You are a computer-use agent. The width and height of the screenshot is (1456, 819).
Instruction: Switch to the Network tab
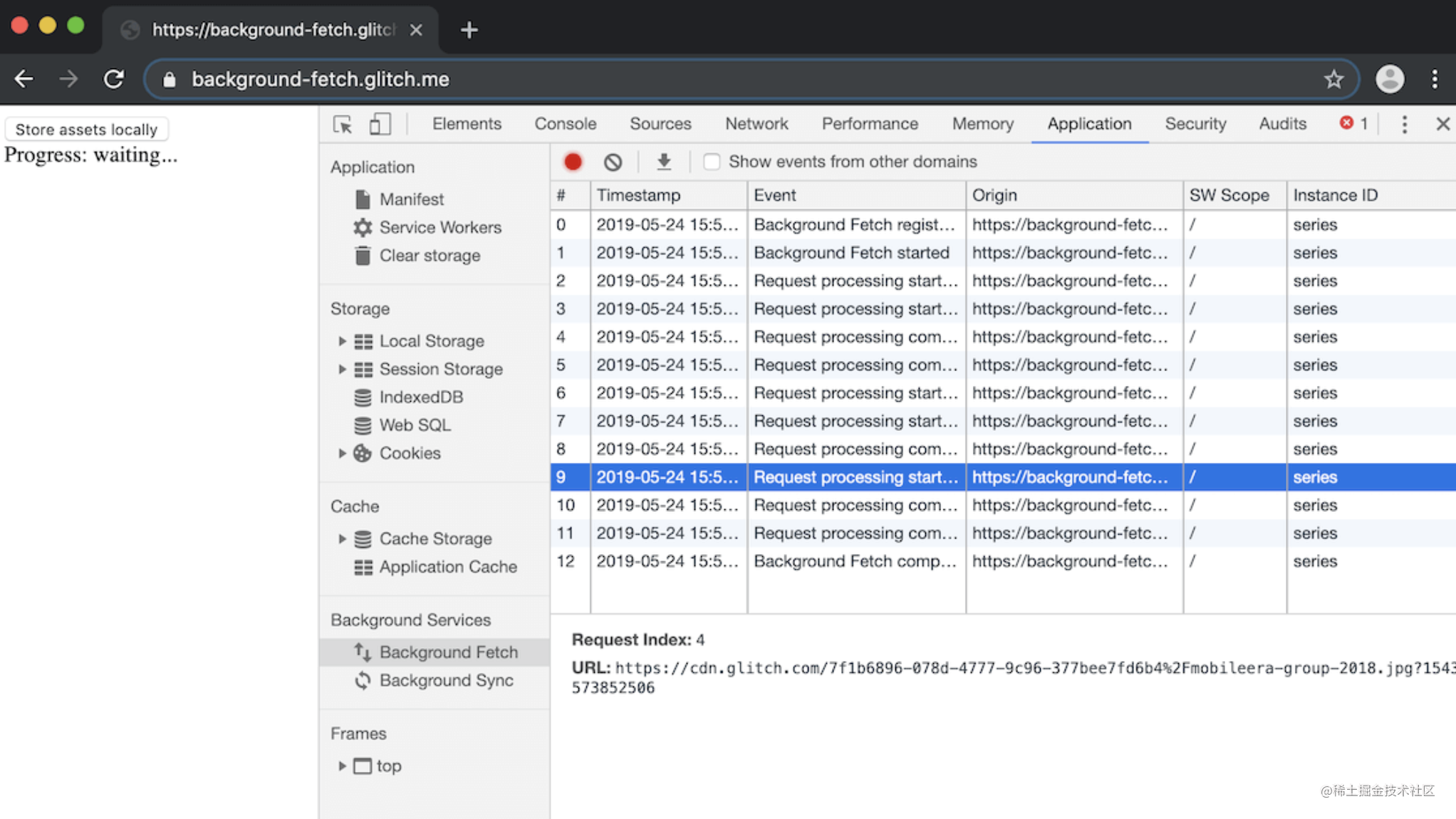tap(756, 124)
